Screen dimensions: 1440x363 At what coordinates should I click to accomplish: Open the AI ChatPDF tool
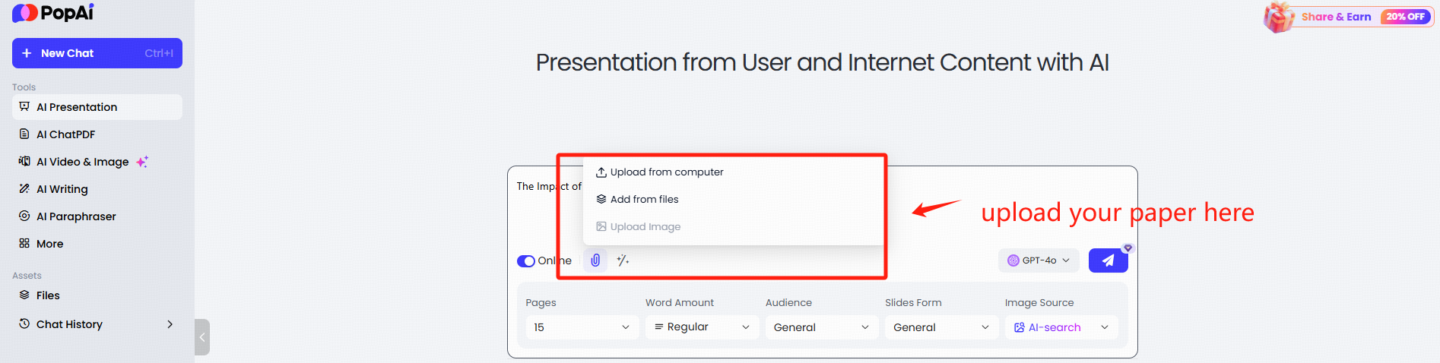[x=97, y=134]
